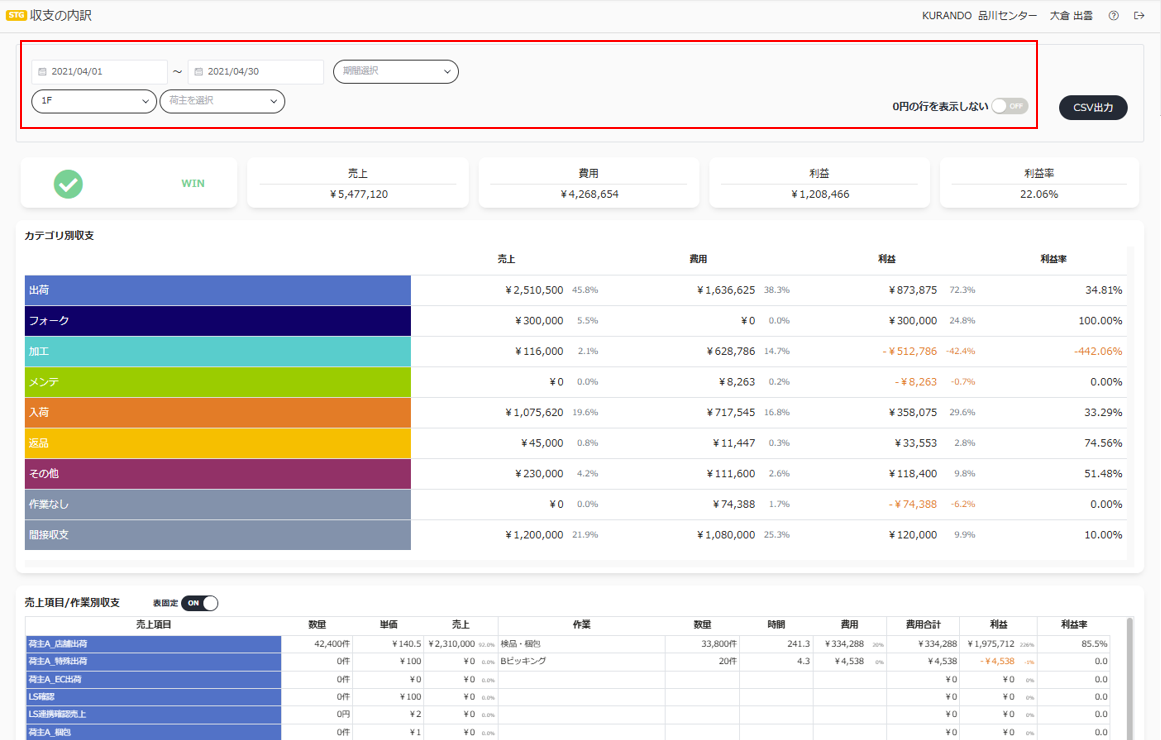Click the CSV出力 button
This screenshot has width=1161, height=740.
point(1093,107)
